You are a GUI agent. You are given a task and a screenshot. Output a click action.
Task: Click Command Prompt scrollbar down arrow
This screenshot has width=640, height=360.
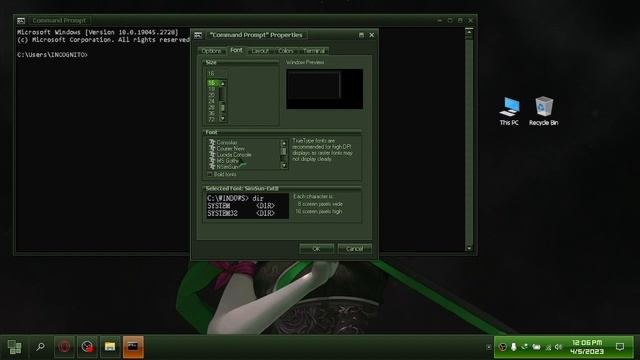pyautogui.click(x=469, y=248)
